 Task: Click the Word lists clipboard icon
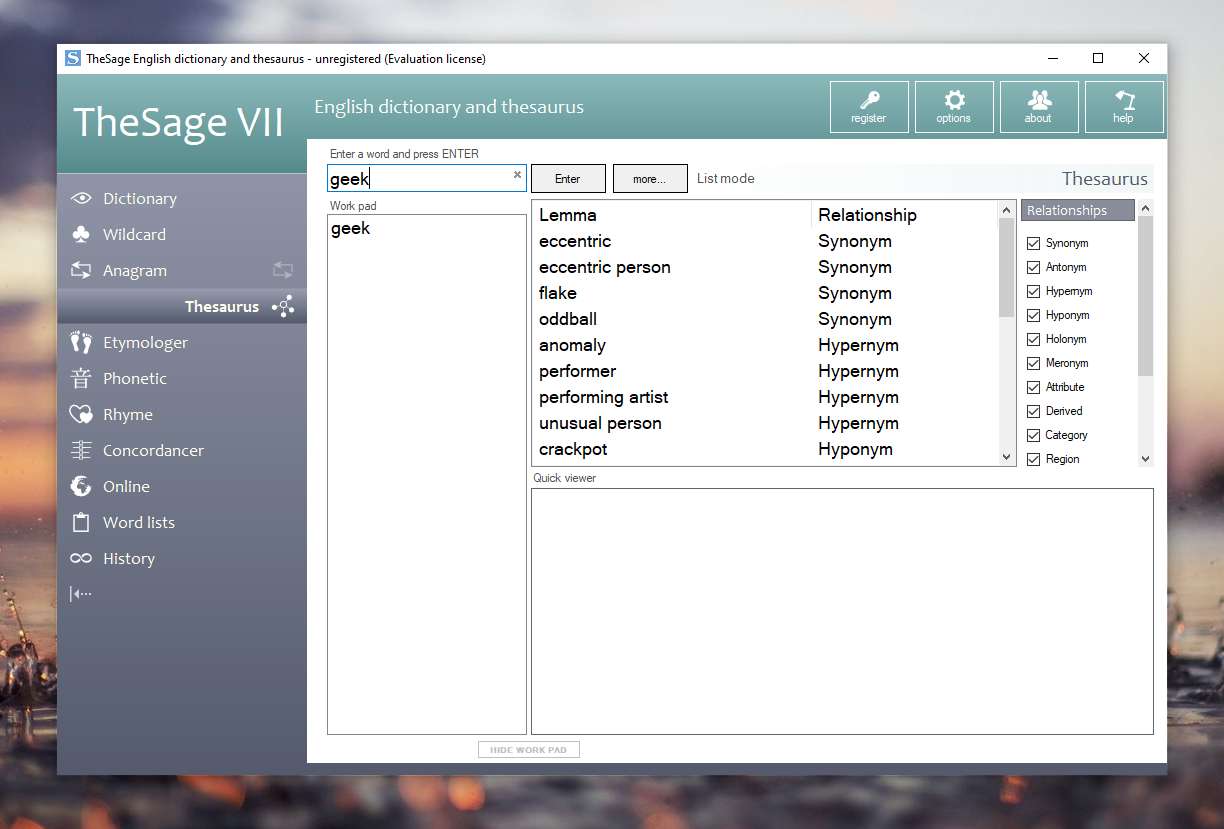click(81, 523)
